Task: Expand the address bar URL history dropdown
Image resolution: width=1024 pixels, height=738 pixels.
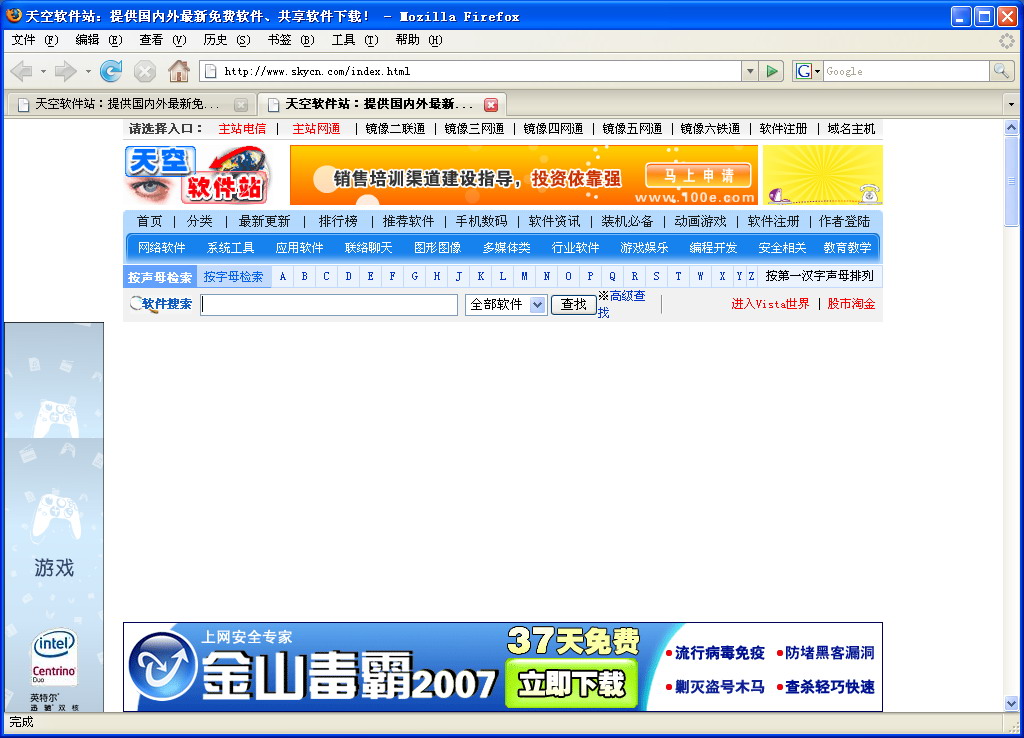Action: (x=750, y=71)
